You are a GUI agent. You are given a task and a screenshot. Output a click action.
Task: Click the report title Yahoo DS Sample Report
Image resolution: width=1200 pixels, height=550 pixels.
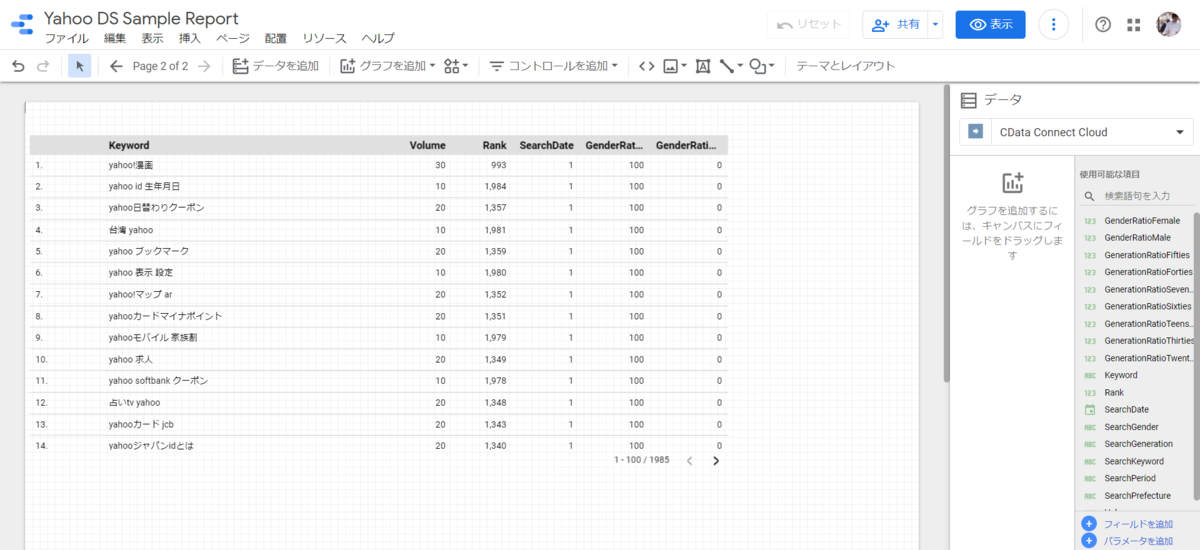click(141, 18)
